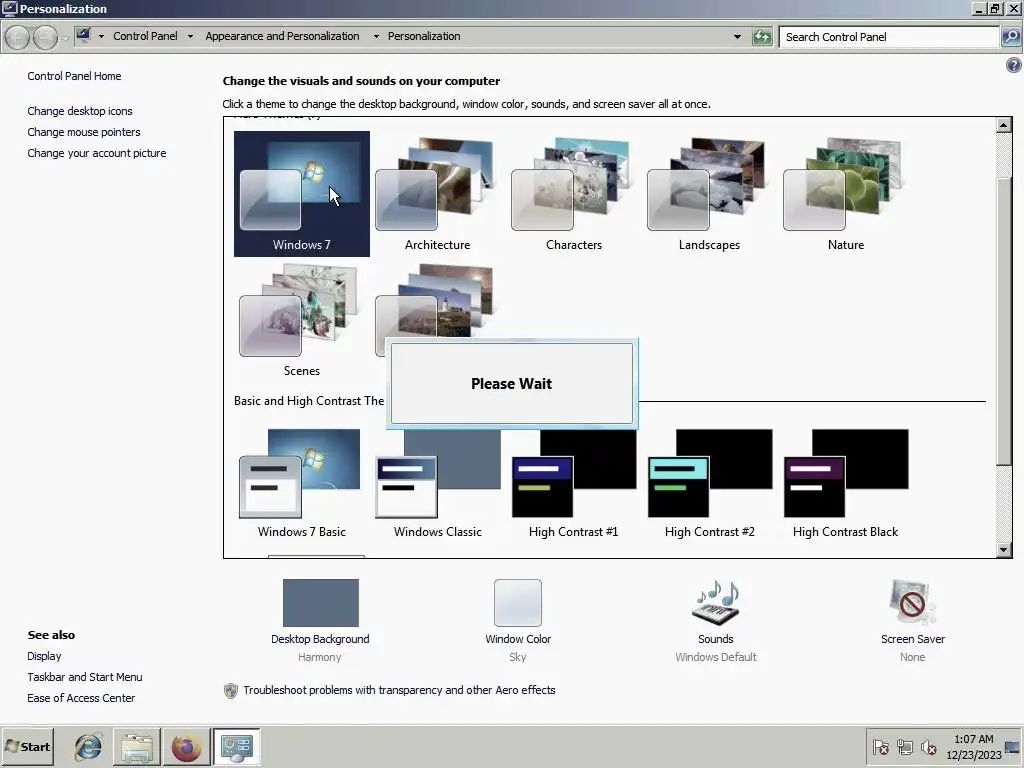
Task: Go to Appearance and Personalization breadcrumb
Action: 282,37
